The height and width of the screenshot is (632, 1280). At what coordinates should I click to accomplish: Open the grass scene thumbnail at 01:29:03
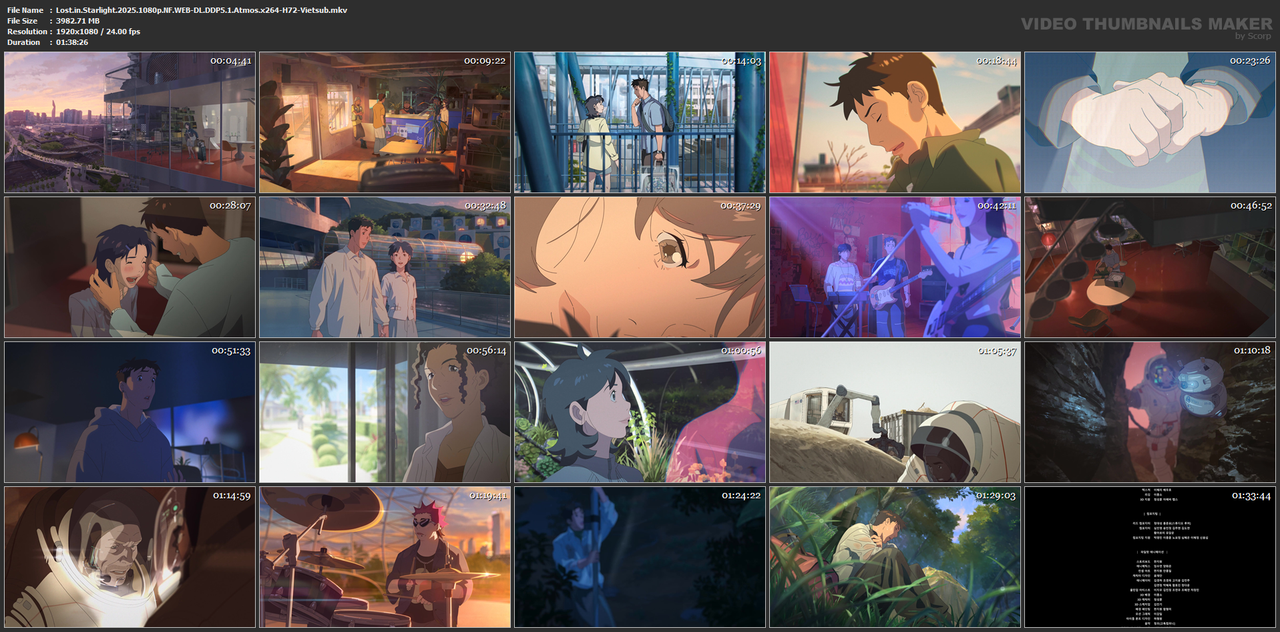(895, 557)
